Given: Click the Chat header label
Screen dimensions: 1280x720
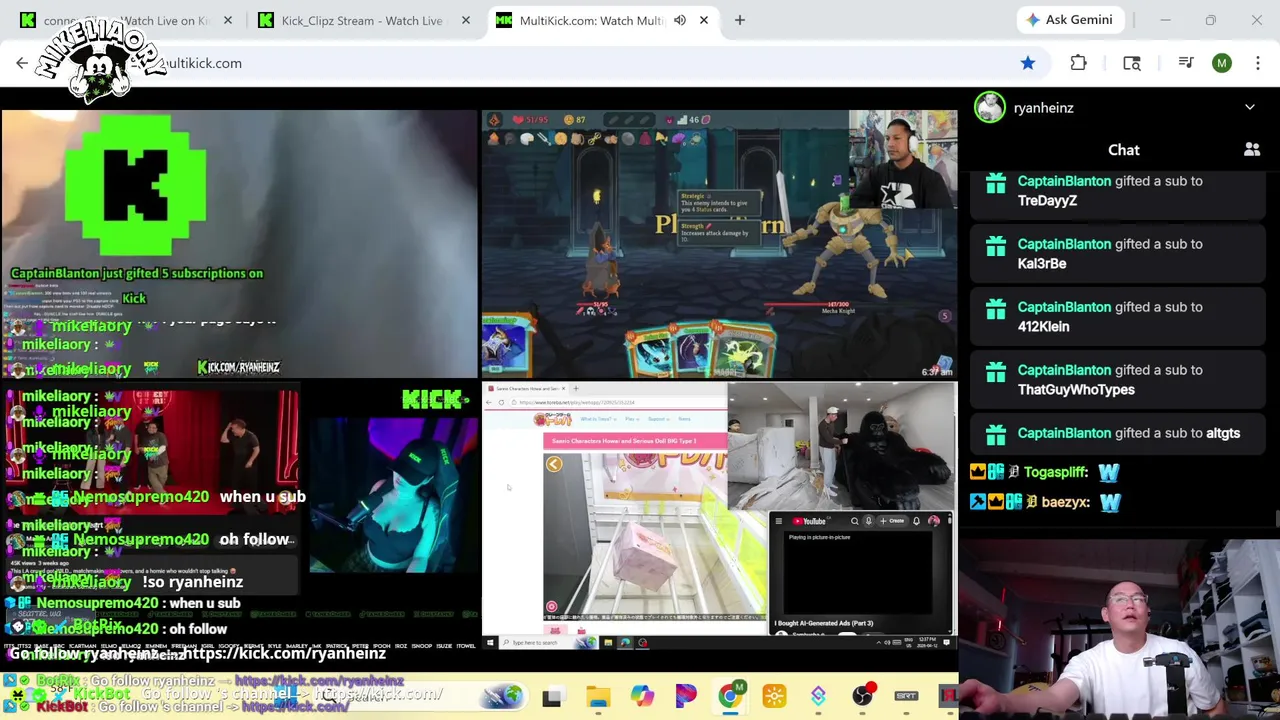Looking at the screenshot, I should click(x=1124, y=150).
